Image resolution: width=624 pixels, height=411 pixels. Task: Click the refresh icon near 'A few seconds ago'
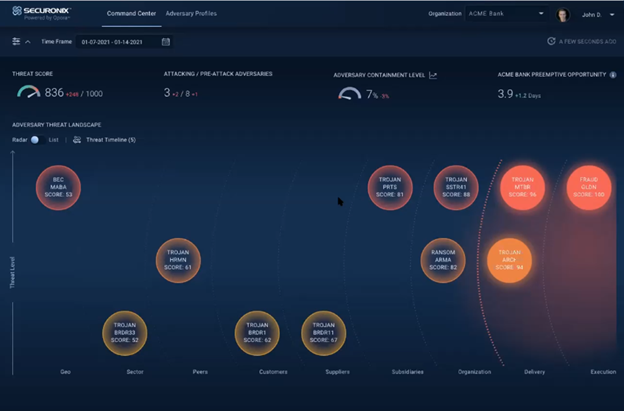coord(551,42)
